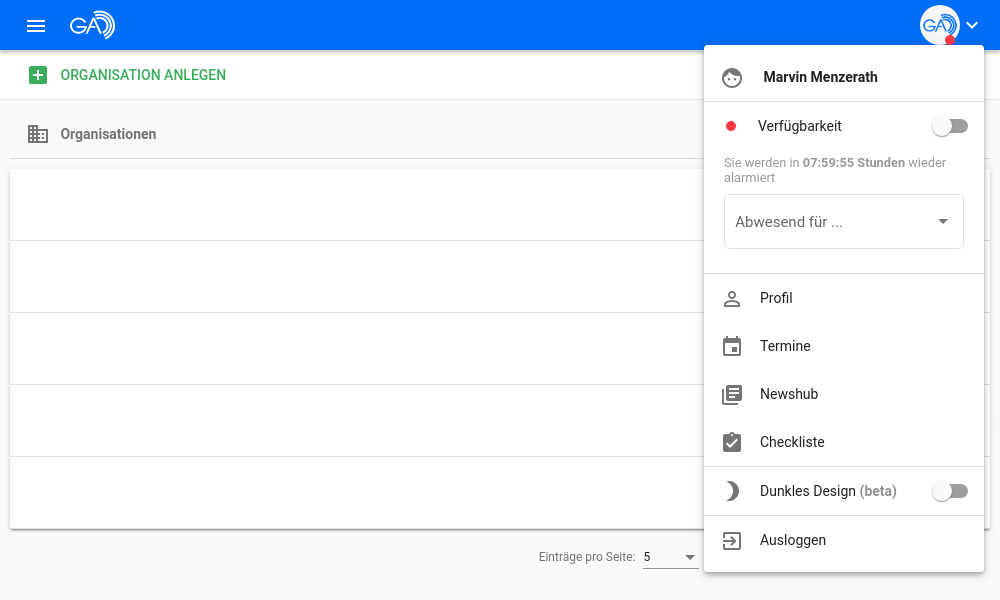
Task: Click the moon icon for dark design
Action: pos(732,491)
